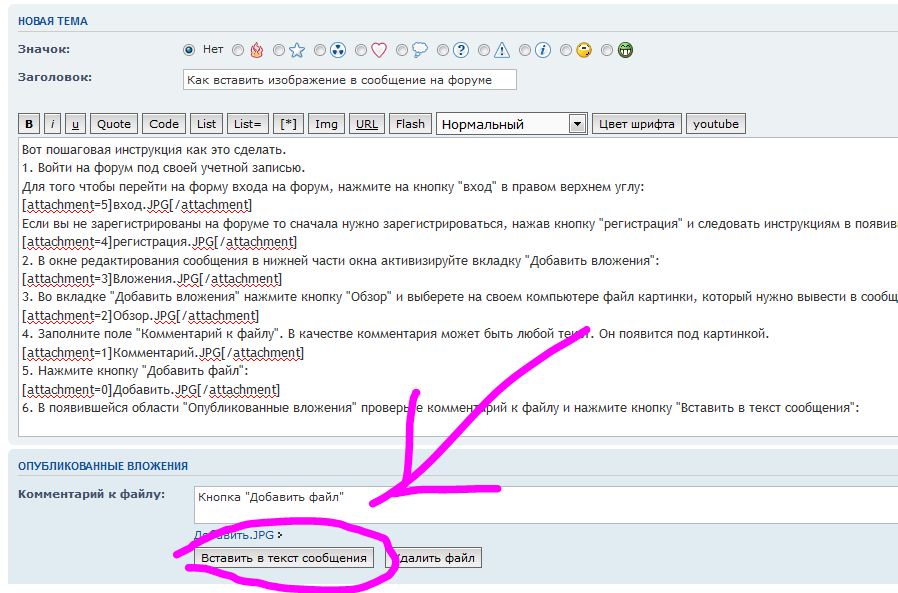
Task: Click the speech bubble topic icon
Action: [420, 49]
